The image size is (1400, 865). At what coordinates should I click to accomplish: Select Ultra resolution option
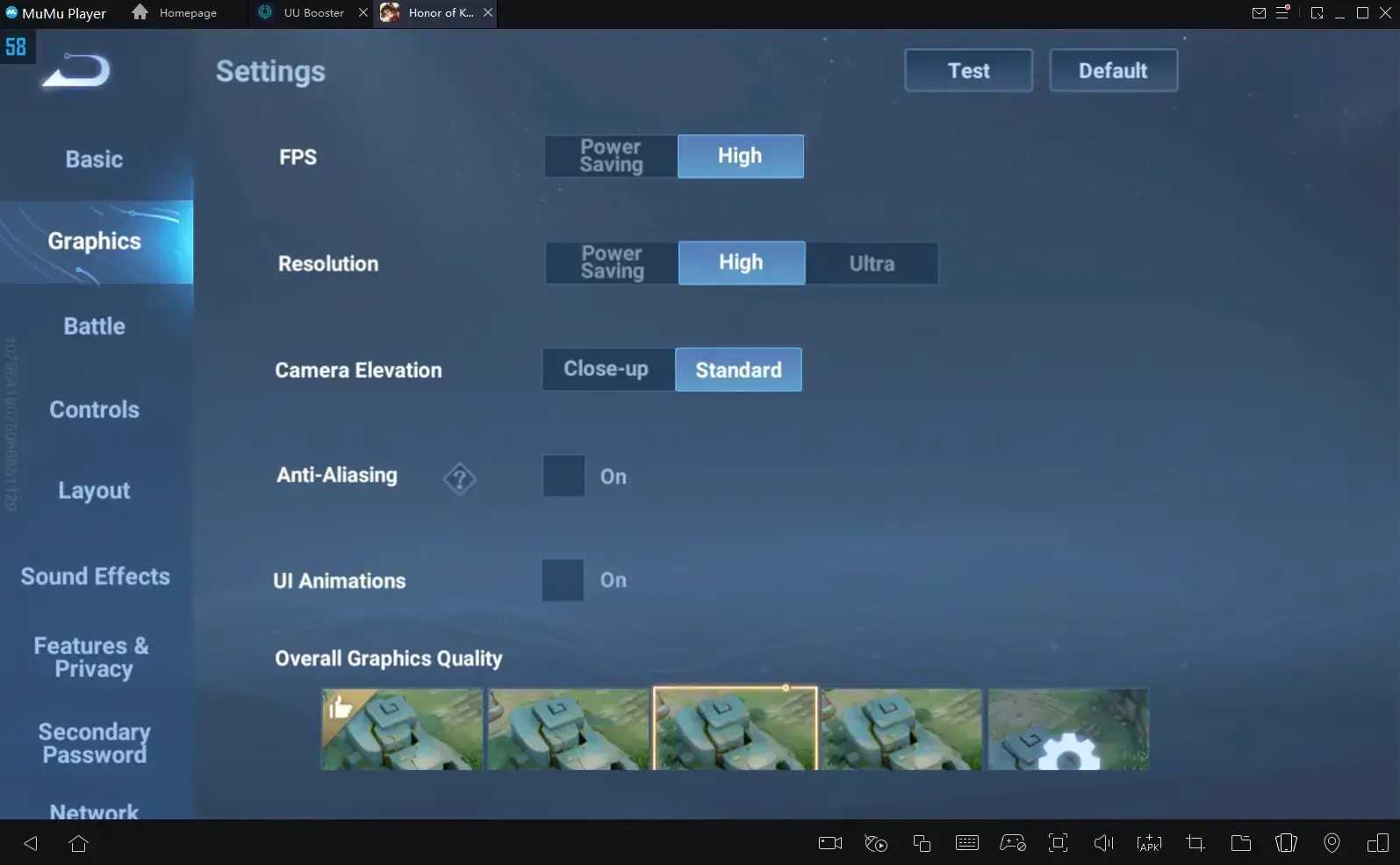click(872, 263)
